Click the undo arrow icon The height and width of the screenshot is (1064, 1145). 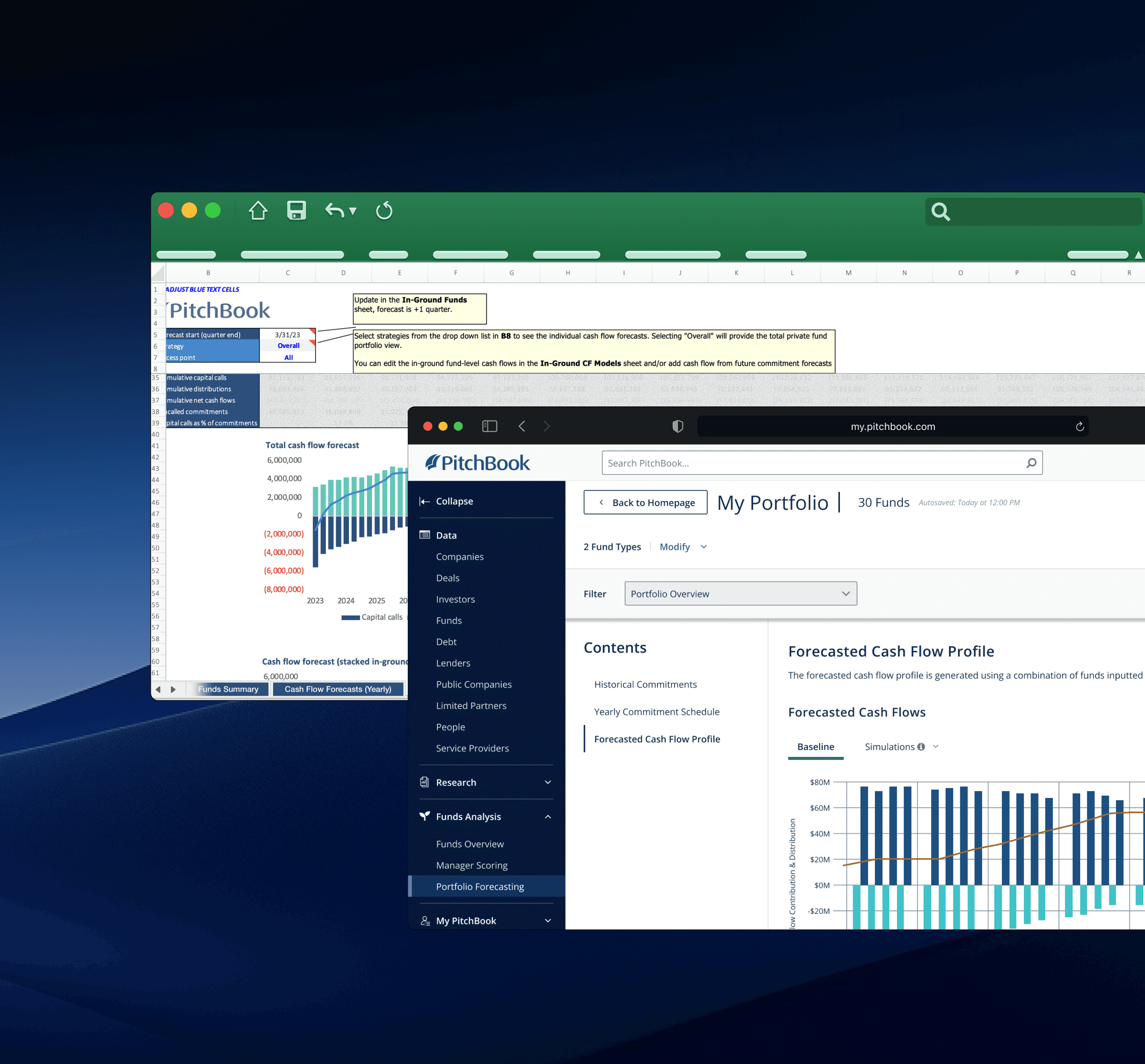point(335,211)
